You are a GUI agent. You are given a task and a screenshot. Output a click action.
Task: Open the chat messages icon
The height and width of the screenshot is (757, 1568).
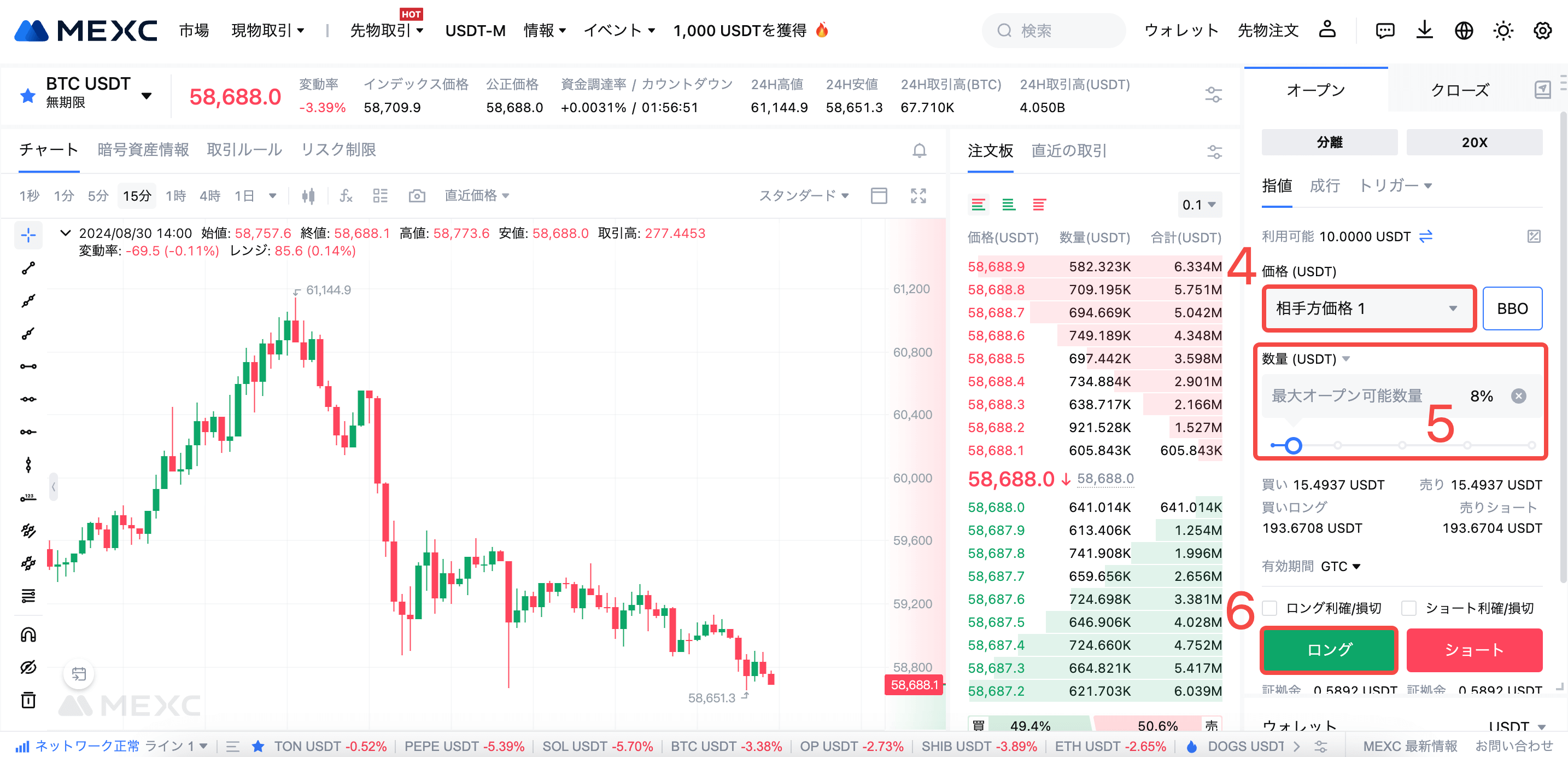1385,31
